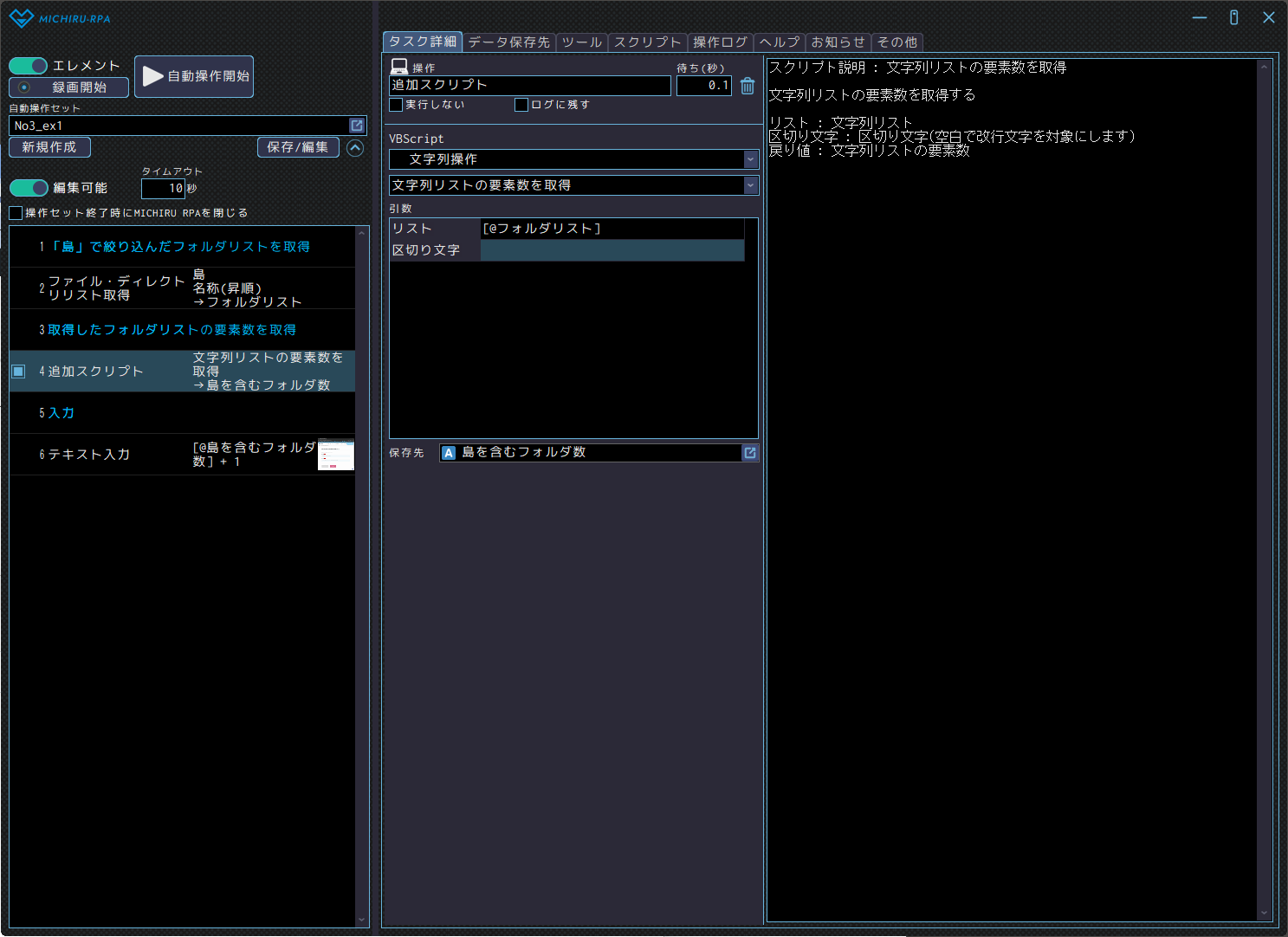Toggle the 編集可能 switch
This screenshot has height=937, width=1288.
pyautogui.click(x=29, y=188)
